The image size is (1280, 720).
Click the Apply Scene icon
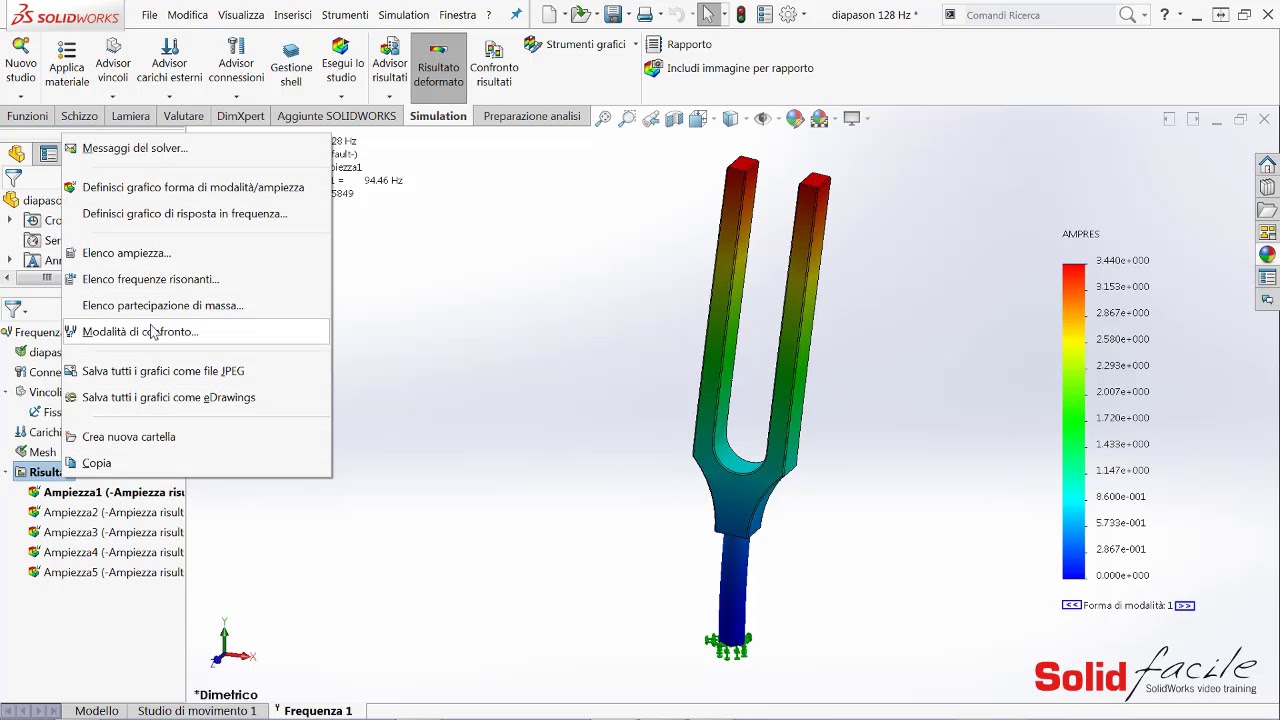click(819, 118)
